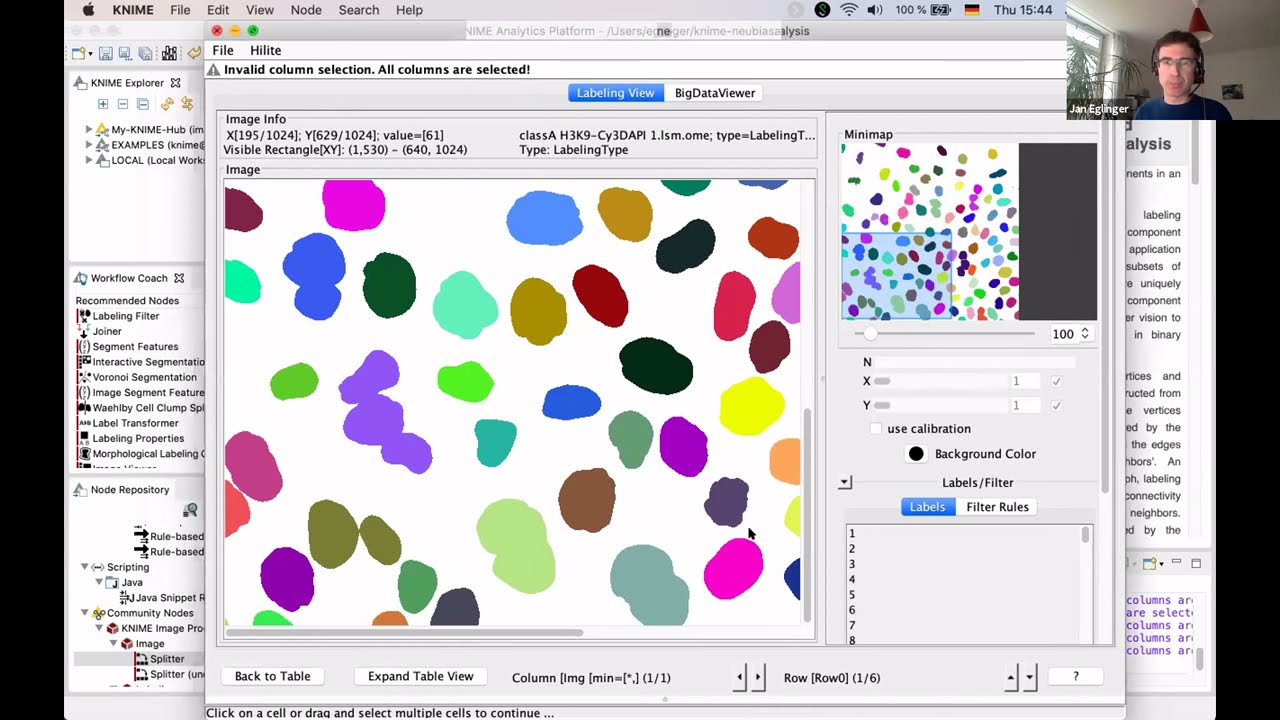1280x720 pixels.
Task: Go to previous column arrow
Action: 740,677
